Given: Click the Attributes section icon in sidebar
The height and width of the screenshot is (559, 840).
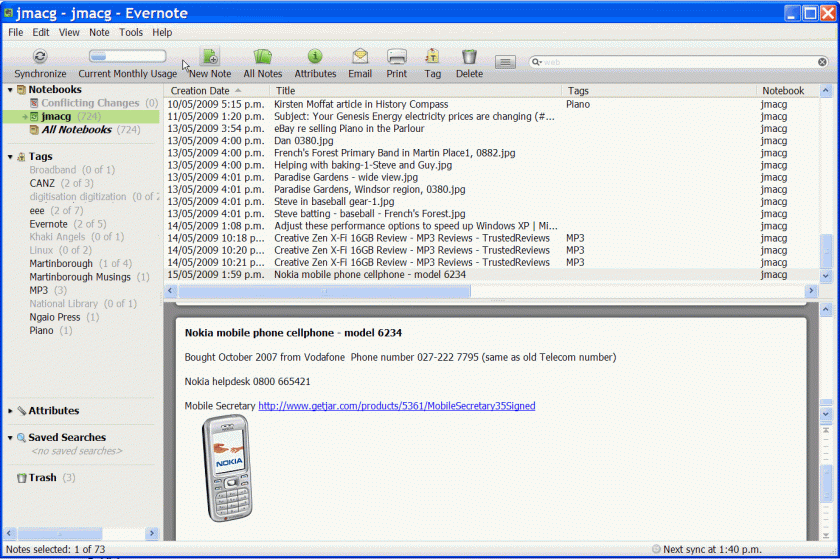Looking at the screenshot, I should point(21,411).
